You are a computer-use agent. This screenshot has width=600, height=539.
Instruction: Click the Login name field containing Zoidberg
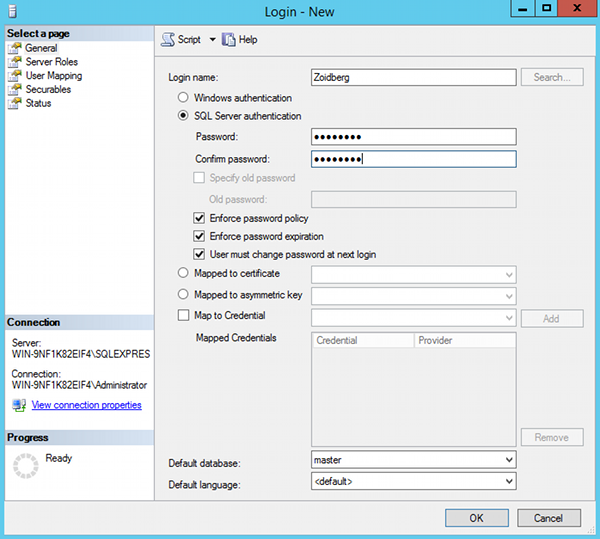click(414, 77)
